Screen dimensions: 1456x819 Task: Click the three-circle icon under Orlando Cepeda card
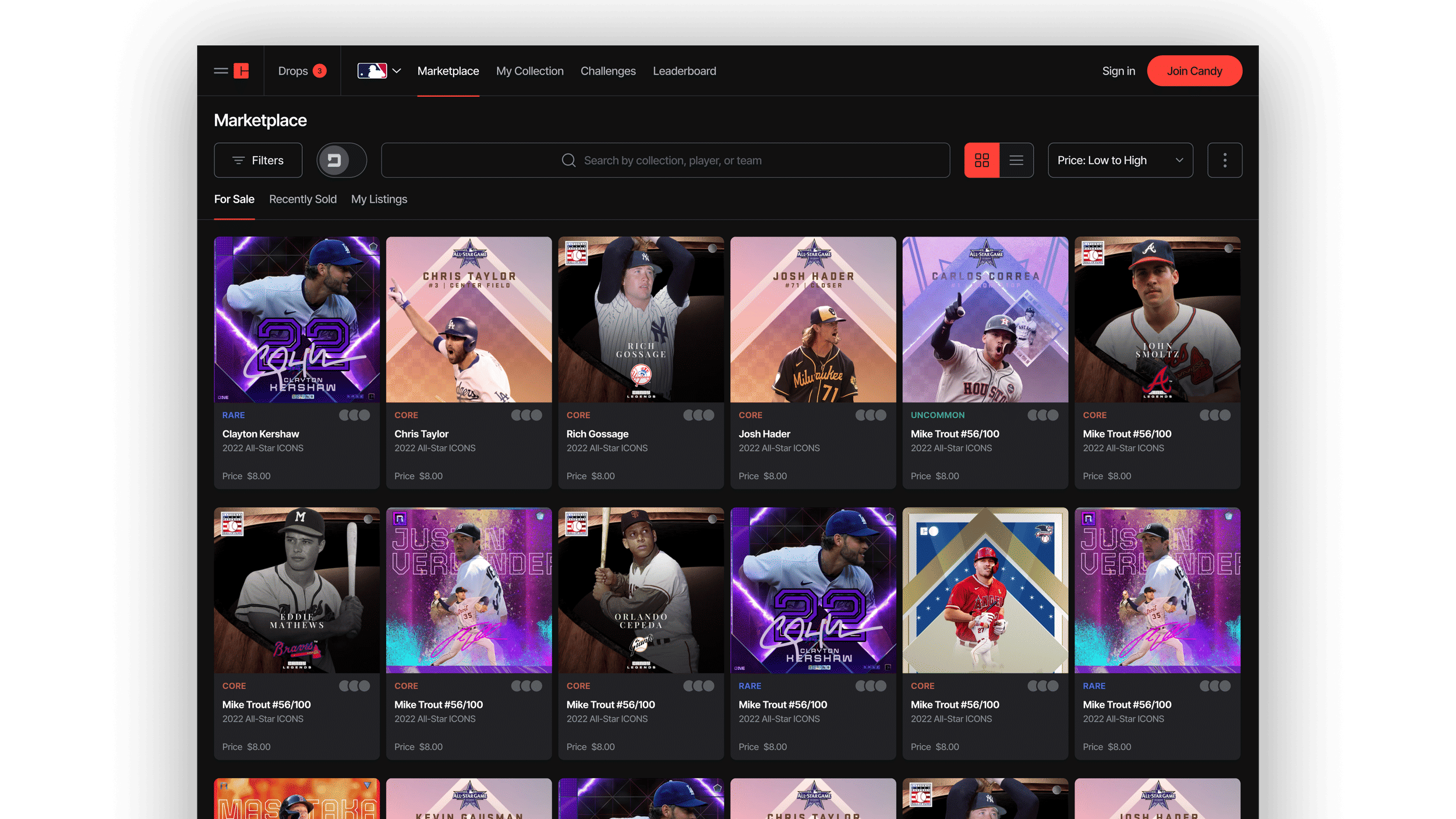(698, 686)
